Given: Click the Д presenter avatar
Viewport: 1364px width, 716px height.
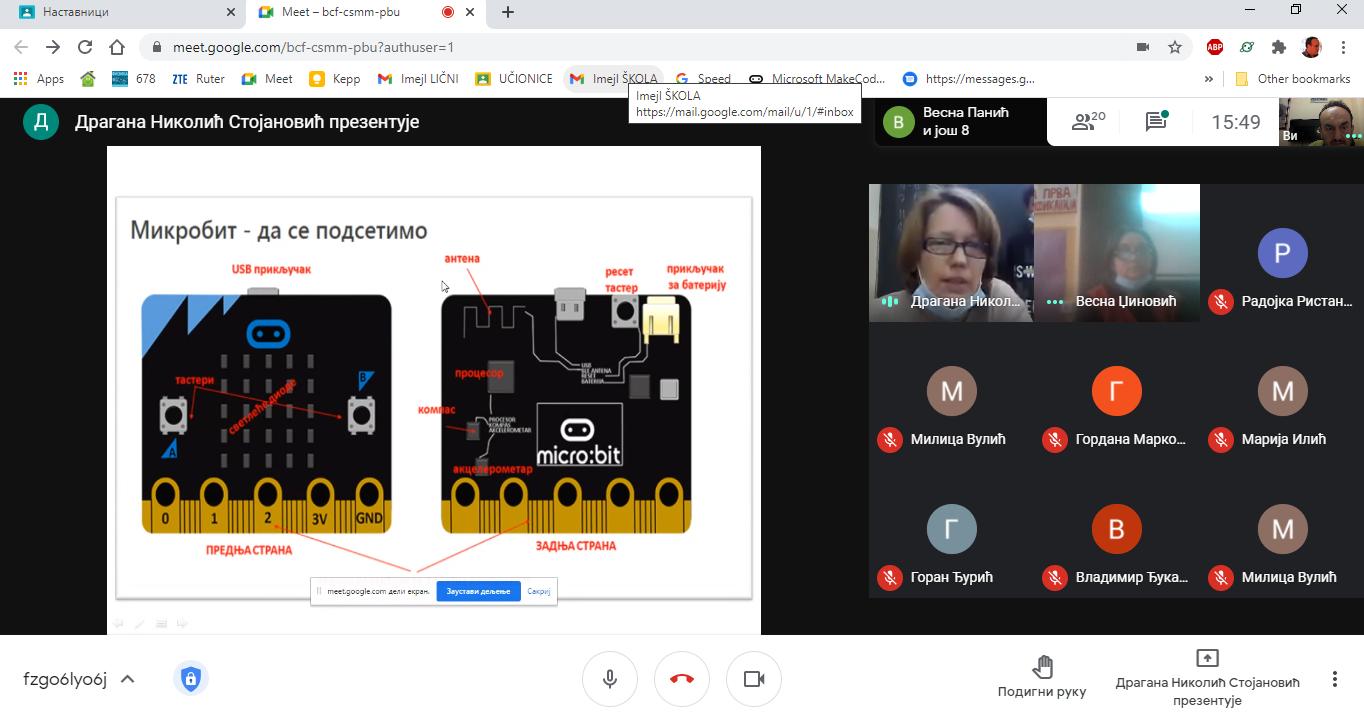Looking at the screenshot, I should coord(41,122).
